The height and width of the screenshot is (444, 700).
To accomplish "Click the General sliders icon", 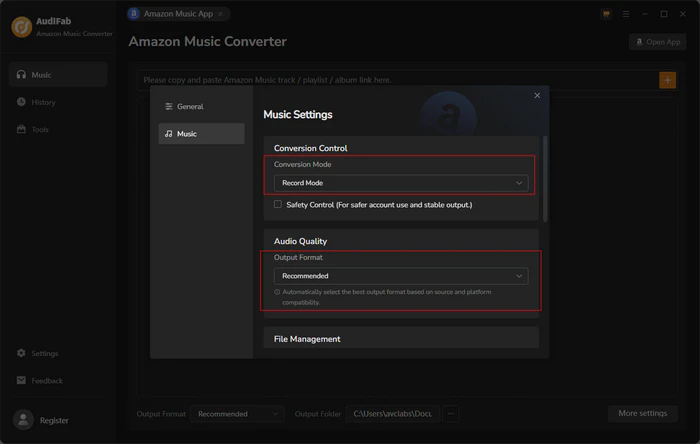I will (x=169, y=106).
